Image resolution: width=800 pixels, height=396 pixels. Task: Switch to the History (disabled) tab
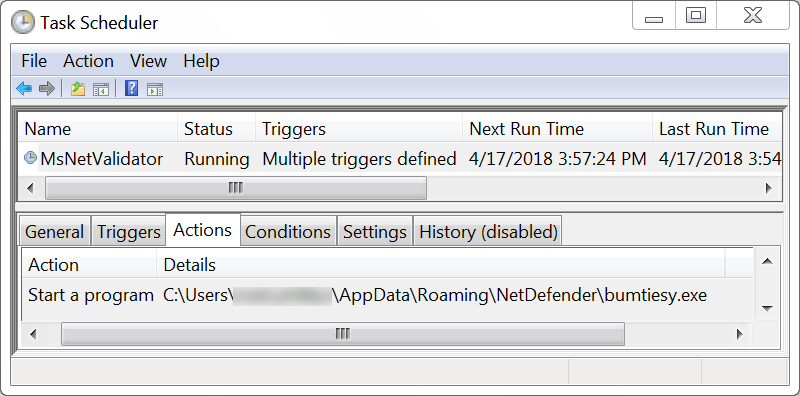[488, 232]
